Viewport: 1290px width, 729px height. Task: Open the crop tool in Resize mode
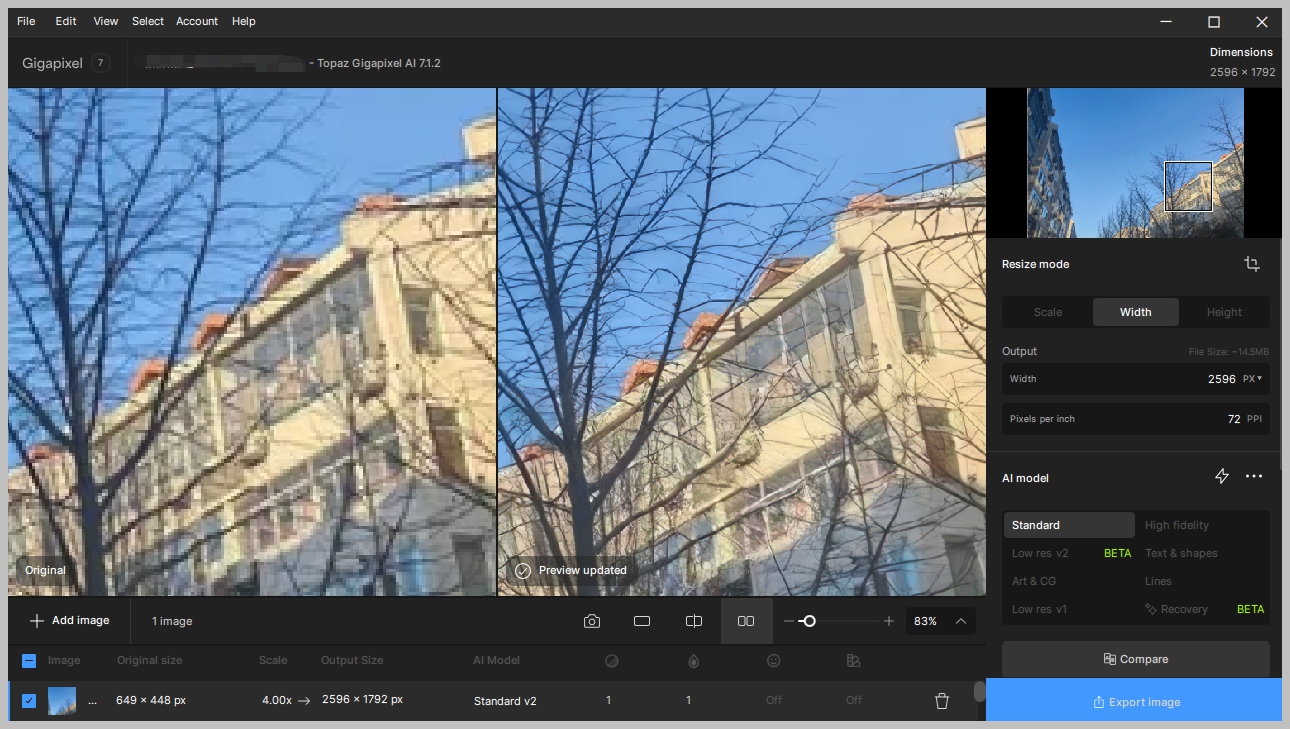(1251, 263)
